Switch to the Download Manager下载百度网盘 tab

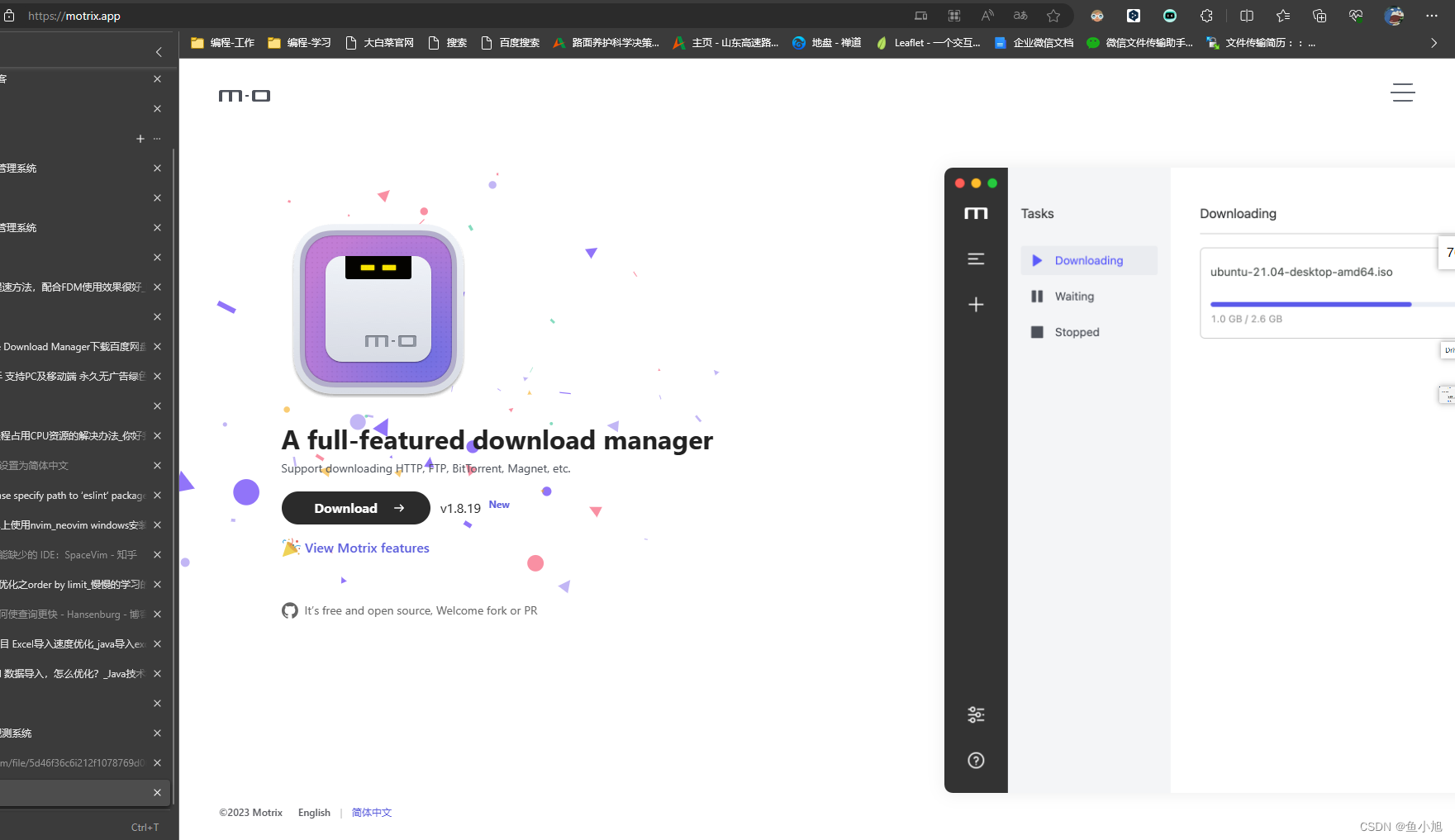point(74,347)
